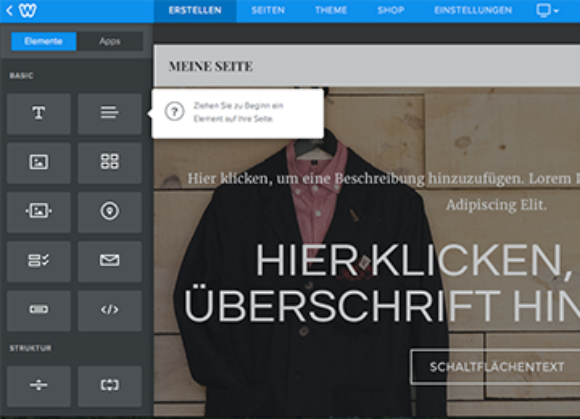Select the Text paragraph element icon
Viewport: 580px width, 419px height.
click(109, 113)
